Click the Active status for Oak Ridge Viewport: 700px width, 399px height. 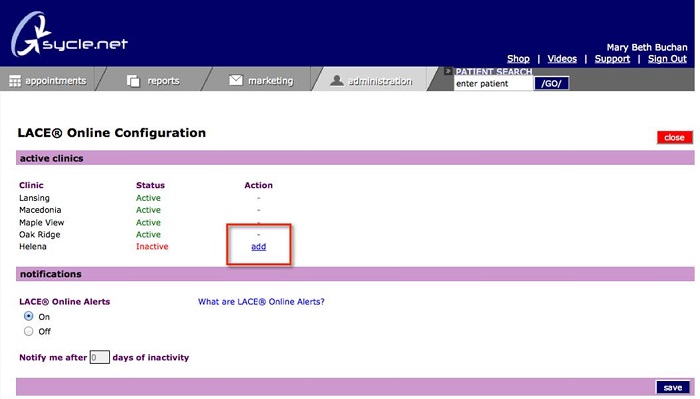[x=148, y=235]
